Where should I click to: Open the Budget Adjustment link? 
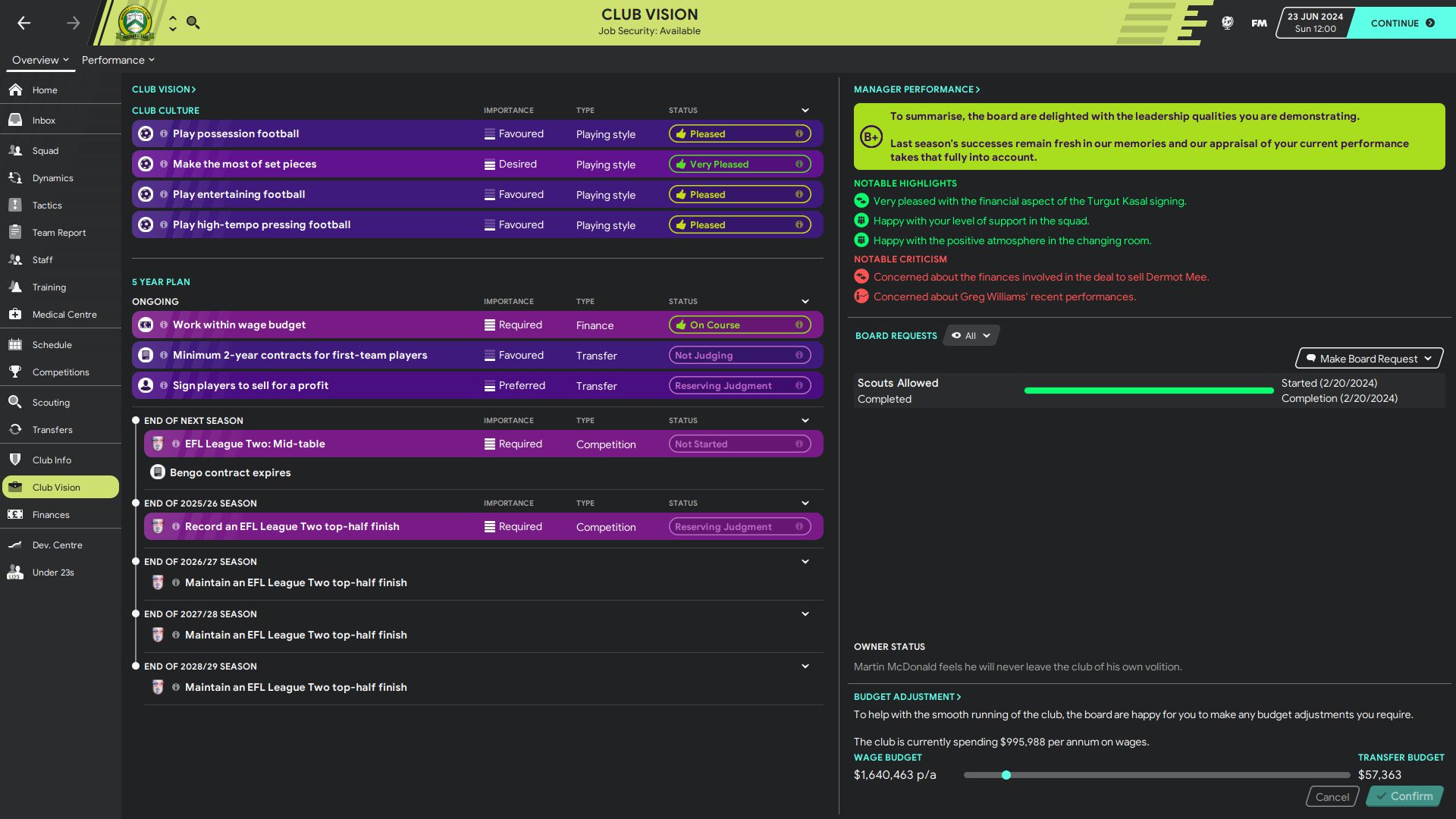click(907, 697)
